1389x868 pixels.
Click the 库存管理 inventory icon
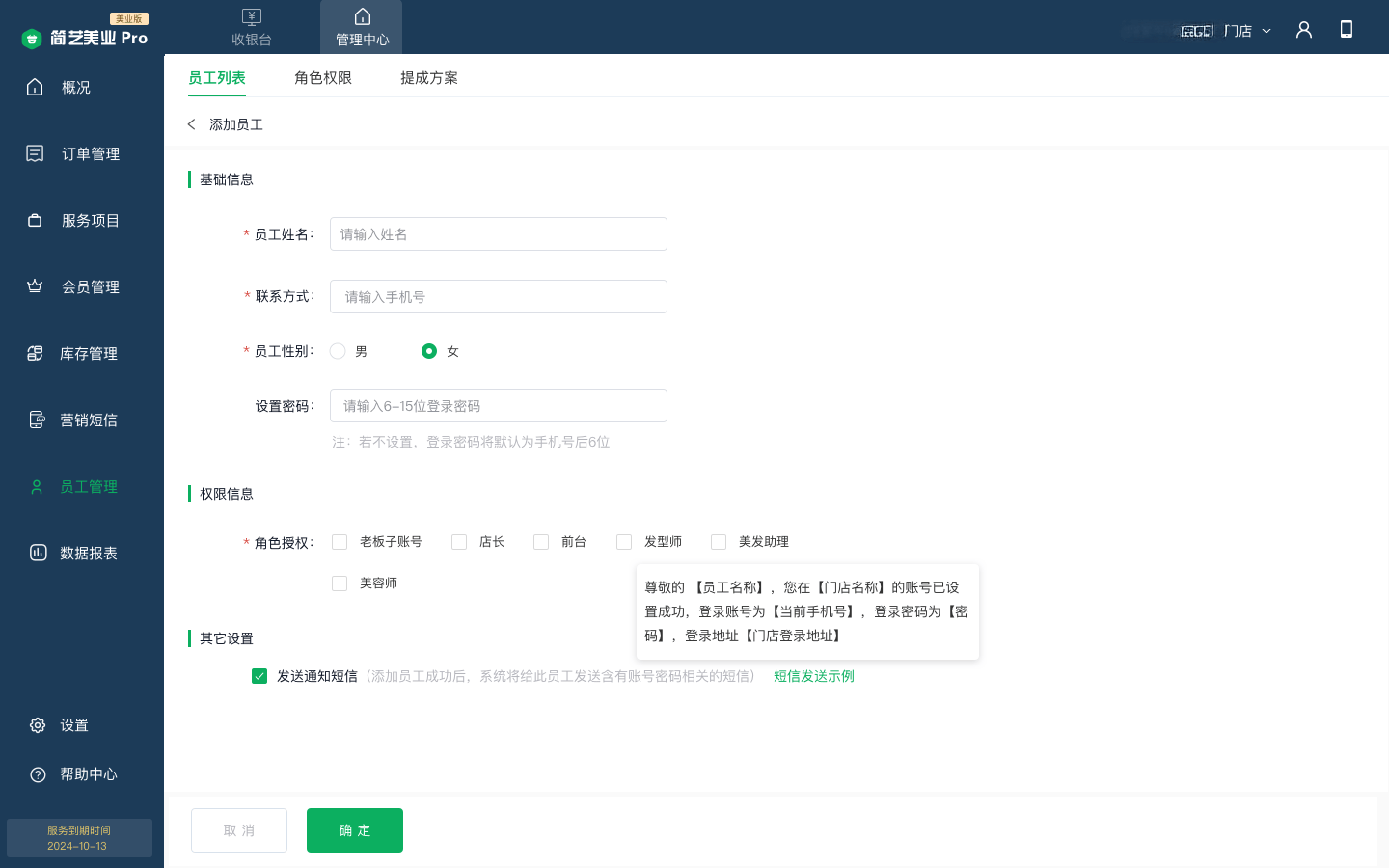click(x=35, y=353)
